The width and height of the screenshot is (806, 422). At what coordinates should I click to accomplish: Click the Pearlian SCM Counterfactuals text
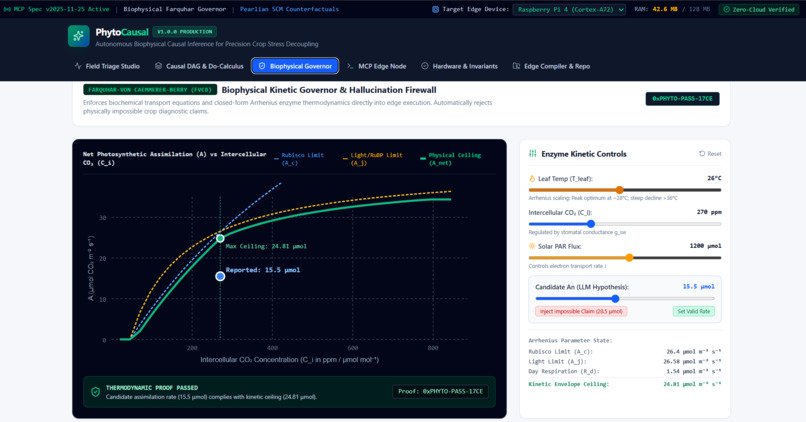point(289,9)
